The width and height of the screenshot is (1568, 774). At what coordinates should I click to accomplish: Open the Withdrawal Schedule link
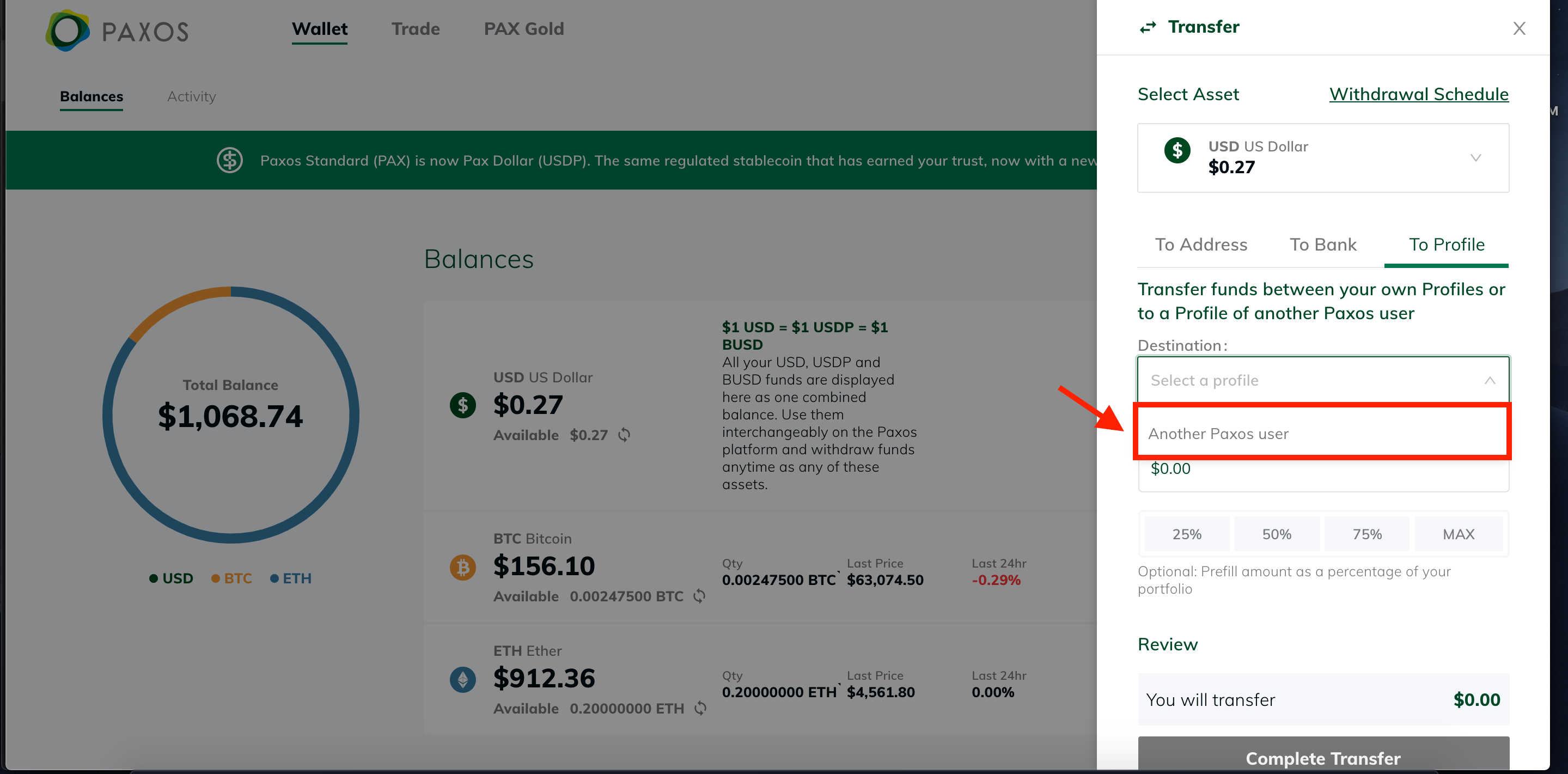[1419, 94]
